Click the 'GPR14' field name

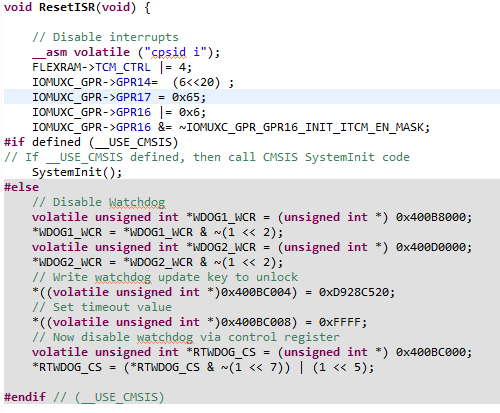[x=133, y=82]
